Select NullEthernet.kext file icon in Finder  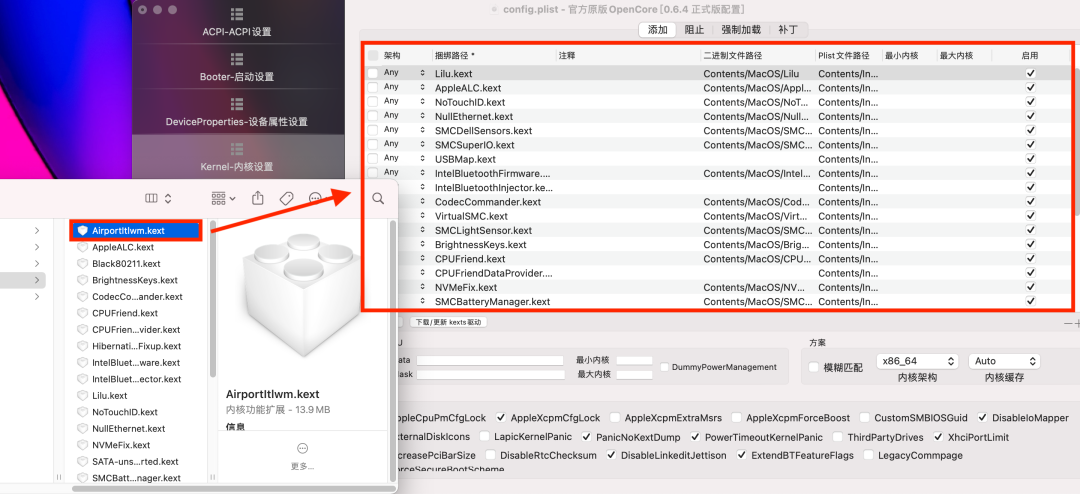coord(83,429)
